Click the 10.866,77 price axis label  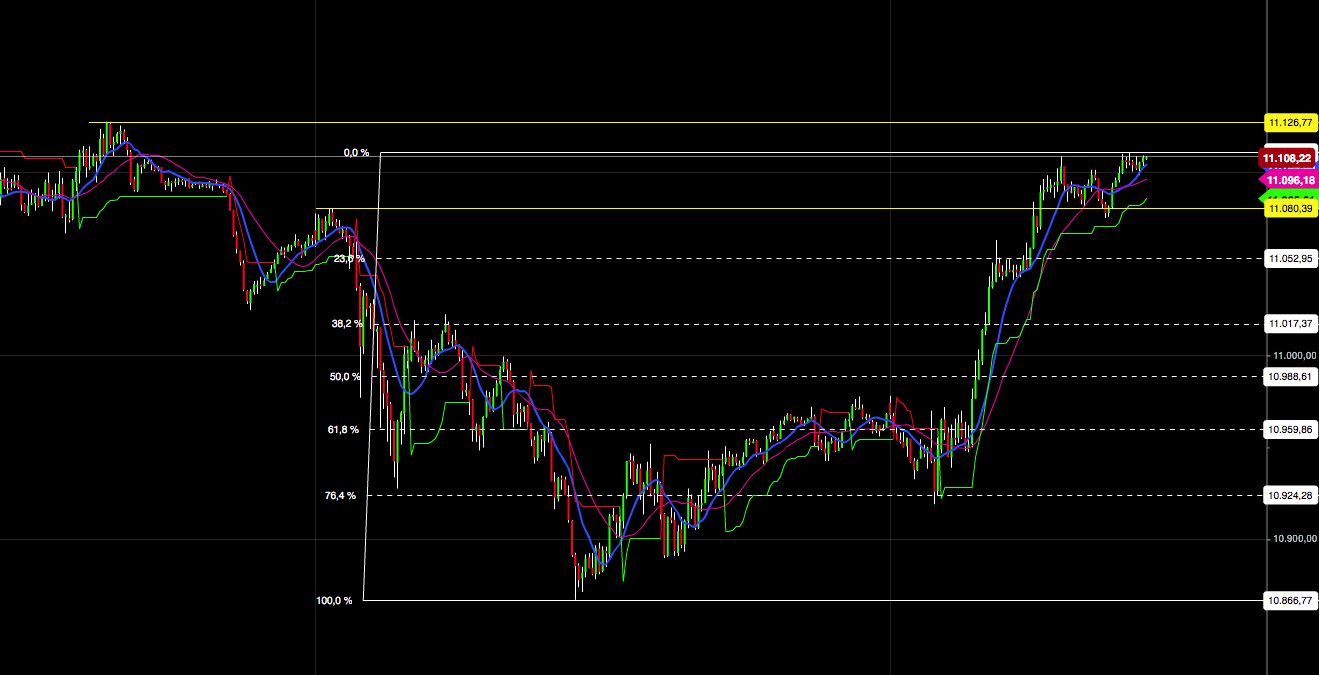pos(1290,601)
